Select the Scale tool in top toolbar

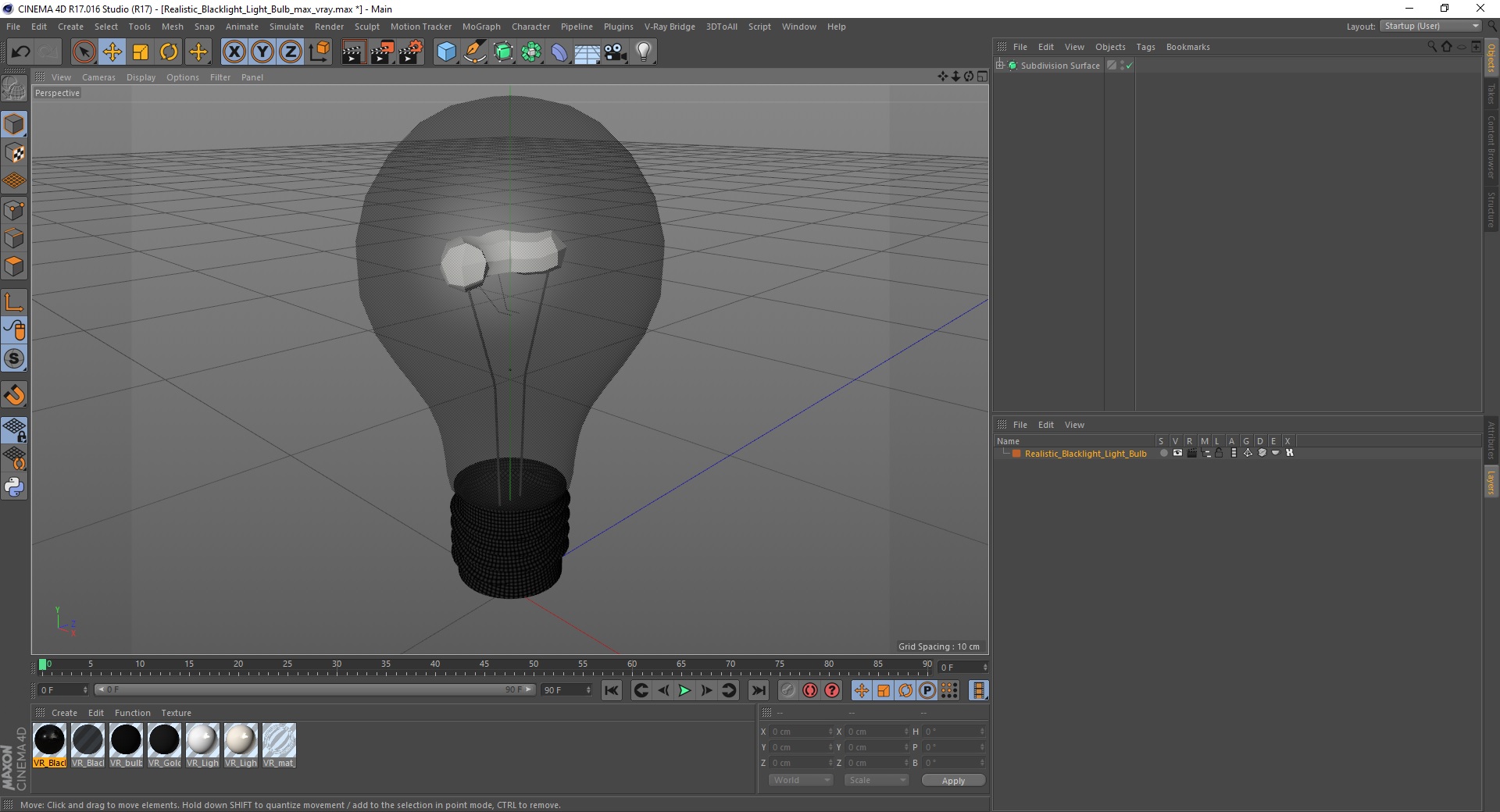[x=141, y=52]
